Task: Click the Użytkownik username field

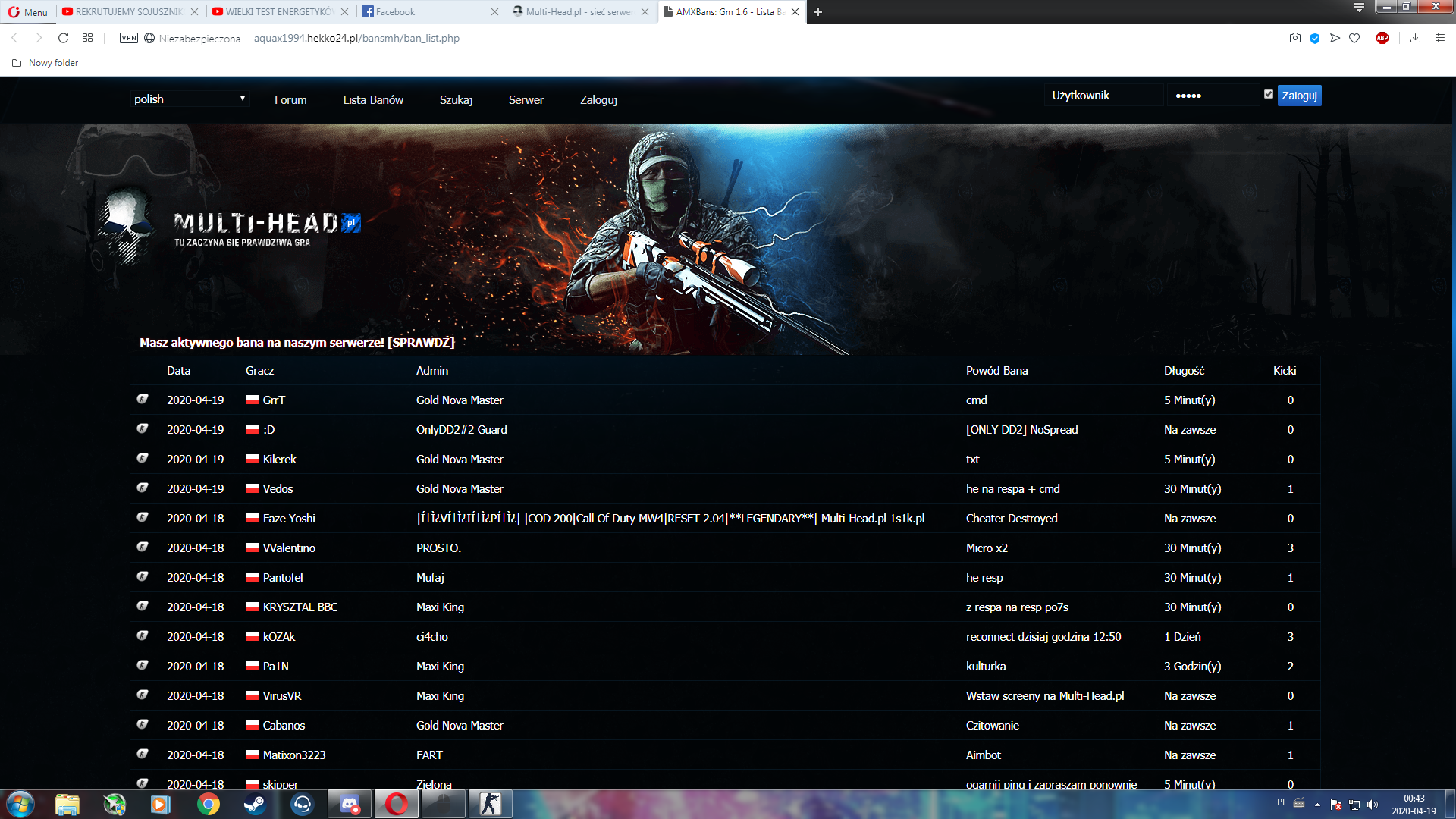Action: [x=1103, y=96]
